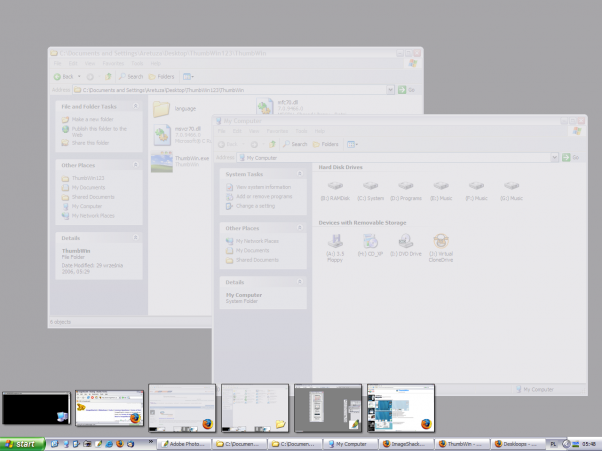Open the (C:) System drive icon
602x451 pixels.
371,187
